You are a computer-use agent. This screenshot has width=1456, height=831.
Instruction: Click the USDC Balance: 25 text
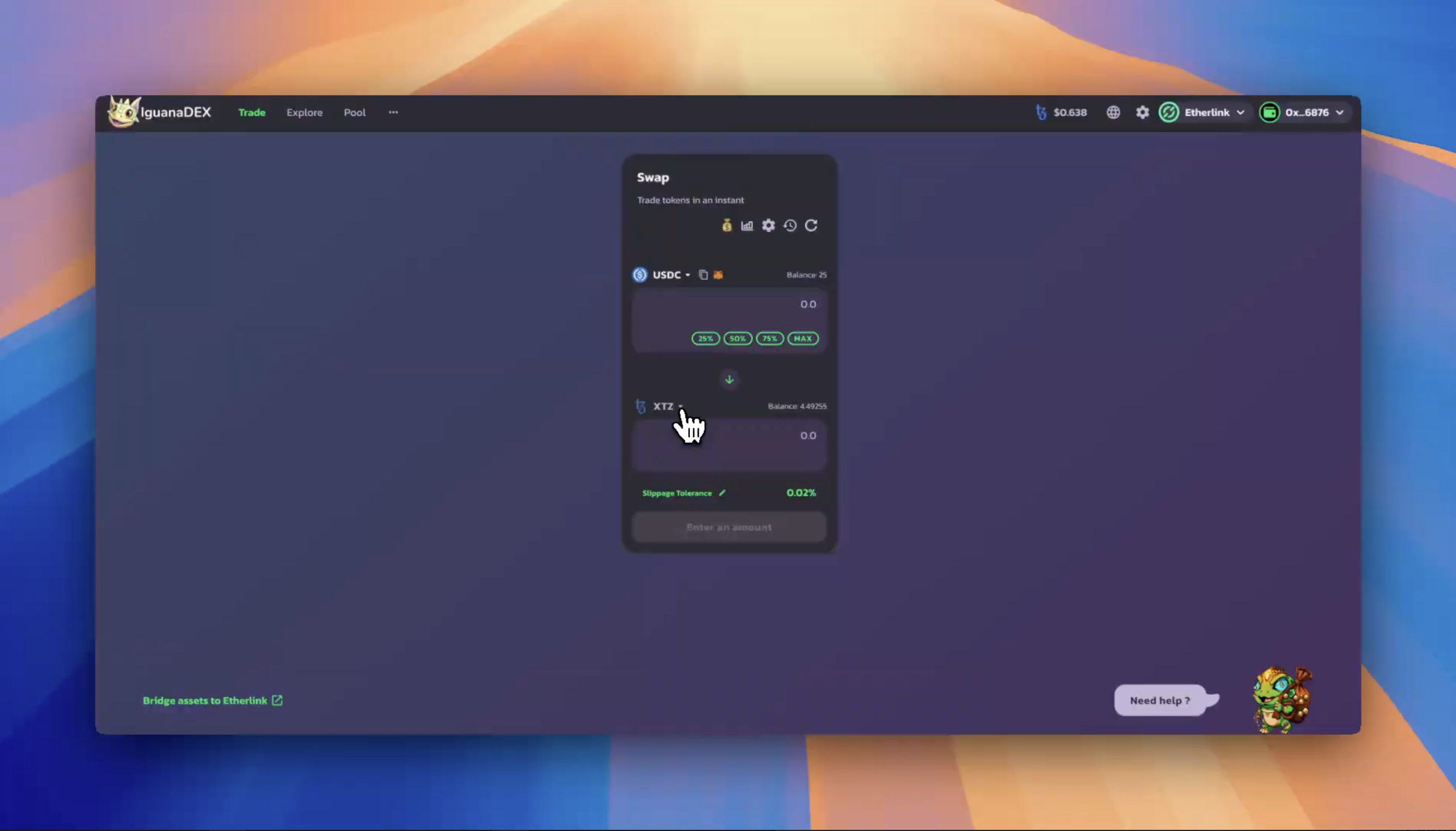[806, 275]
